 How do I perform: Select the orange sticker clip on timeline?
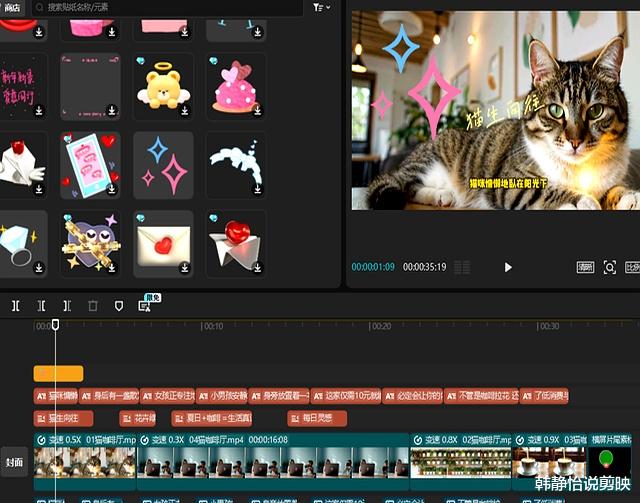[58, 374]
